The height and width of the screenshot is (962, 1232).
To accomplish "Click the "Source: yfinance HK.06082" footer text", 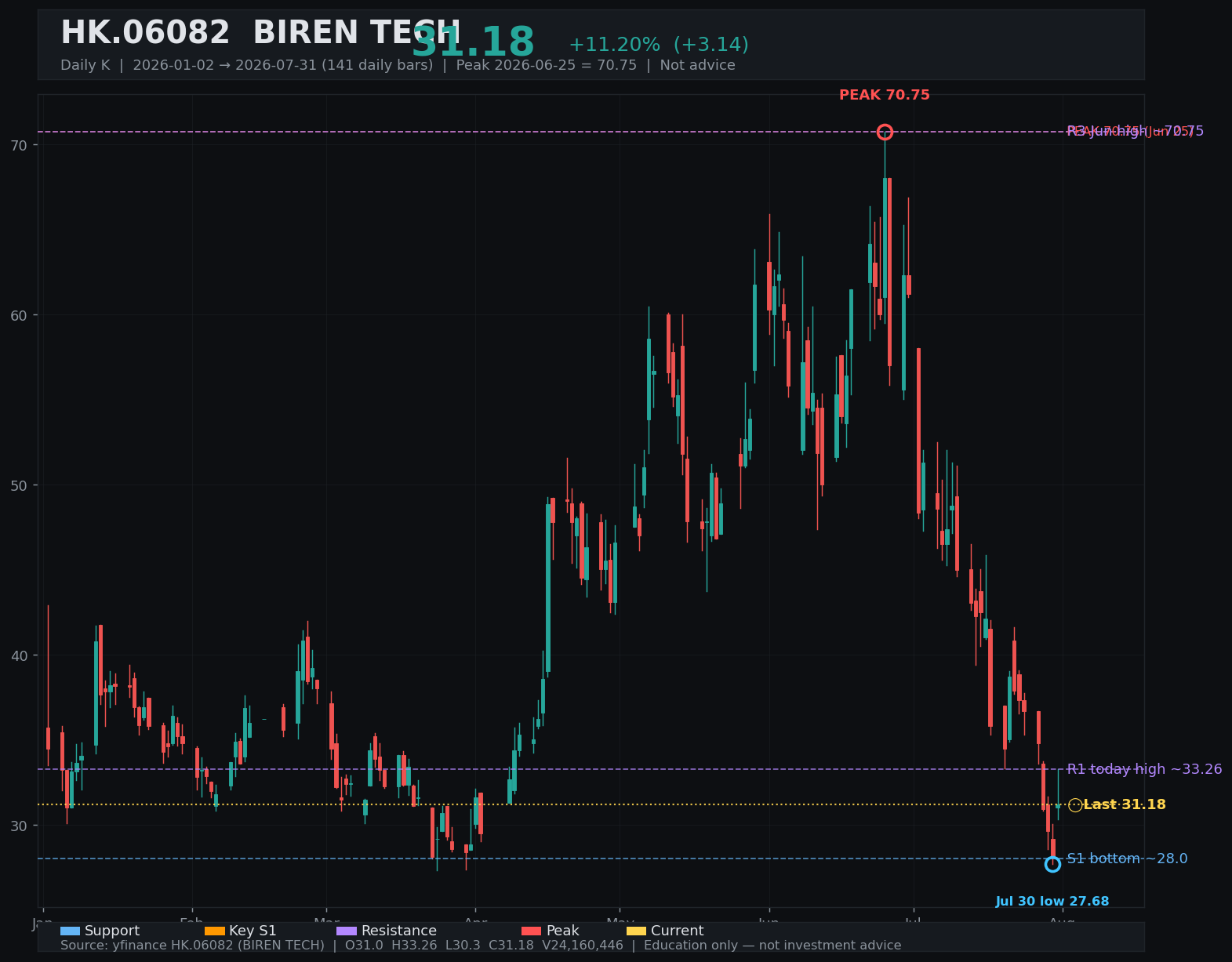I will pos(481,946).
